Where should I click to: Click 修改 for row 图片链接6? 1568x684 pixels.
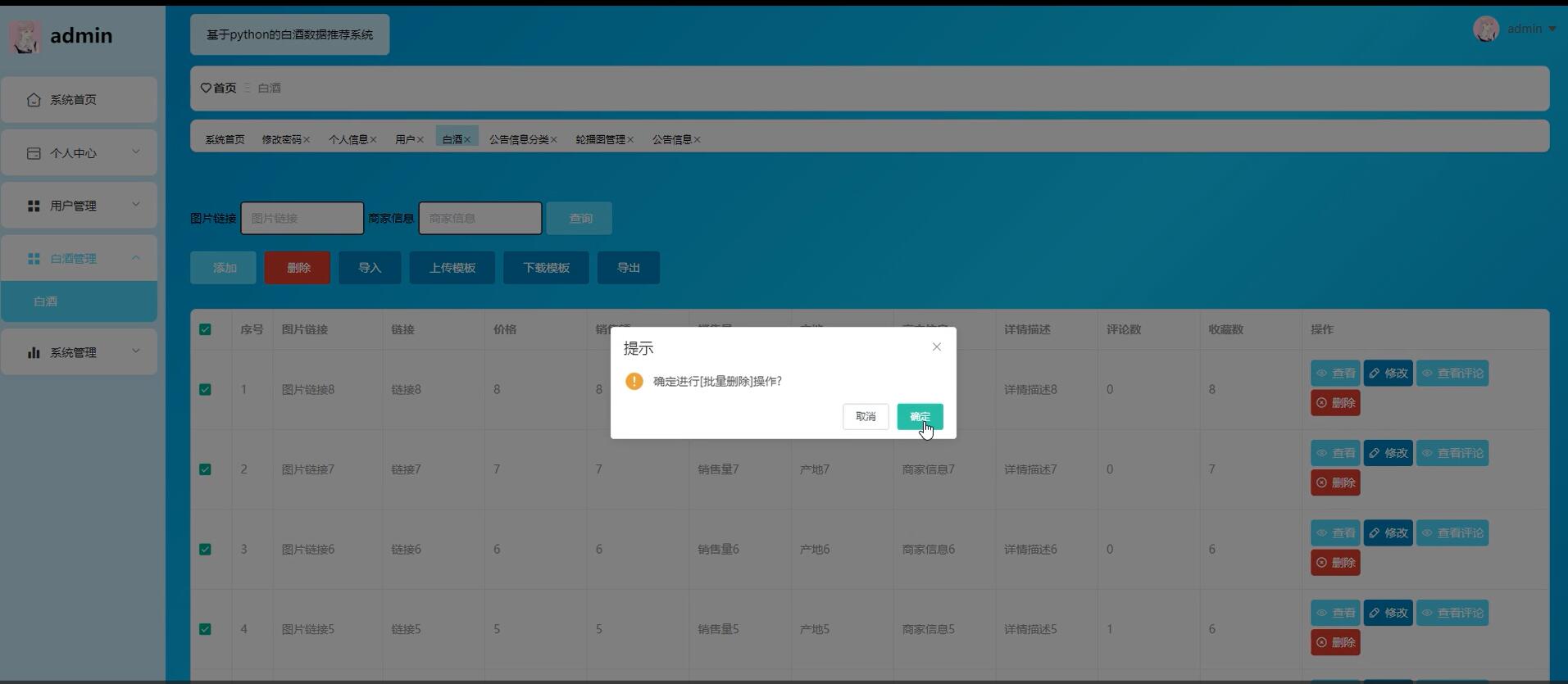point(1388,533)
